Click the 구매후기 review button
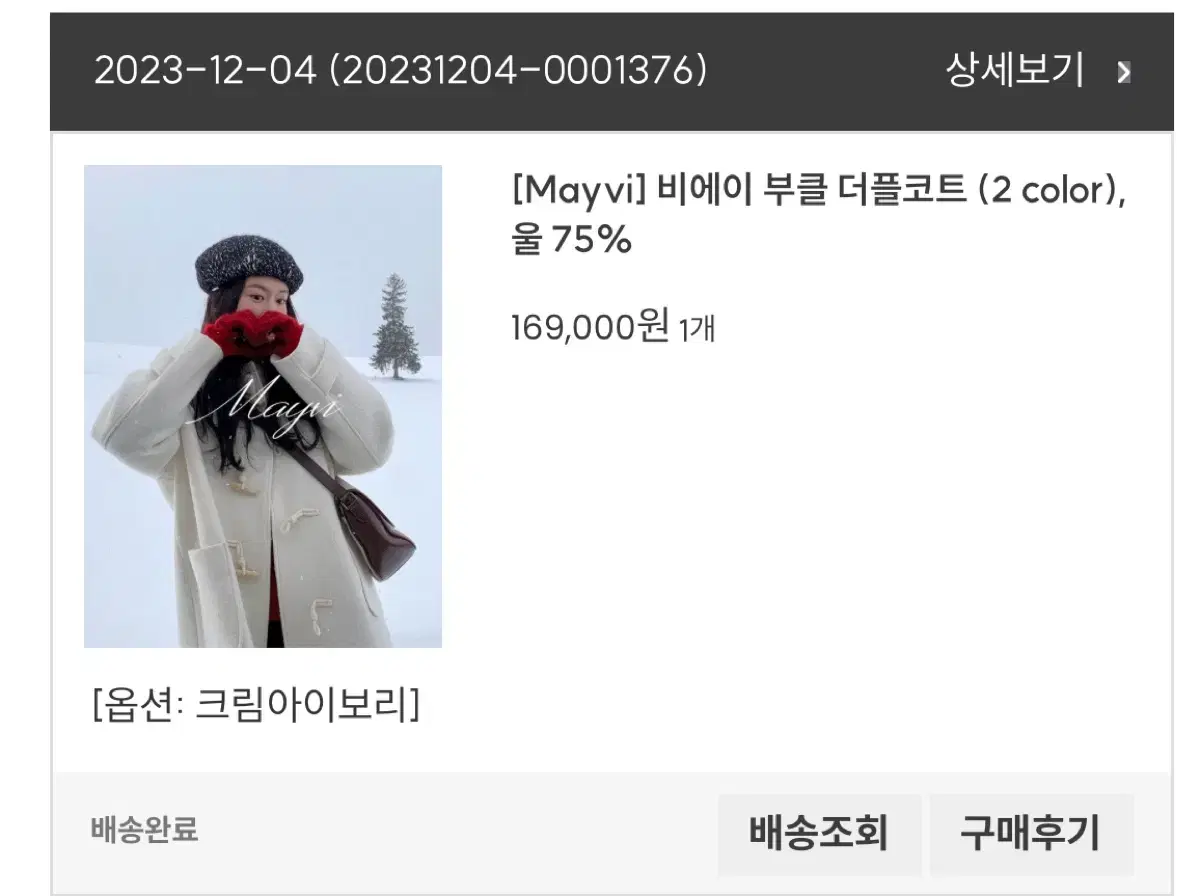Screen dimensions: 1200x896 [x=1031, y=833]
